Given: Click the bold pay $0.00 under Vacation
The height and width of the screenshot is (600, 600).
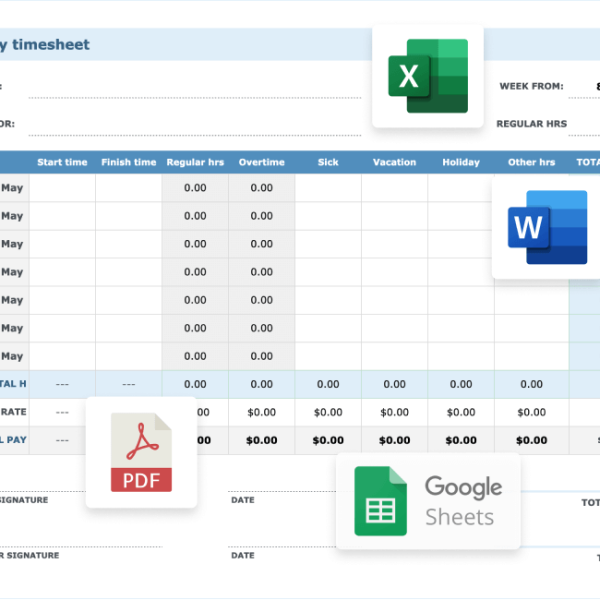Looking at the screenshot, I should 395,440.
